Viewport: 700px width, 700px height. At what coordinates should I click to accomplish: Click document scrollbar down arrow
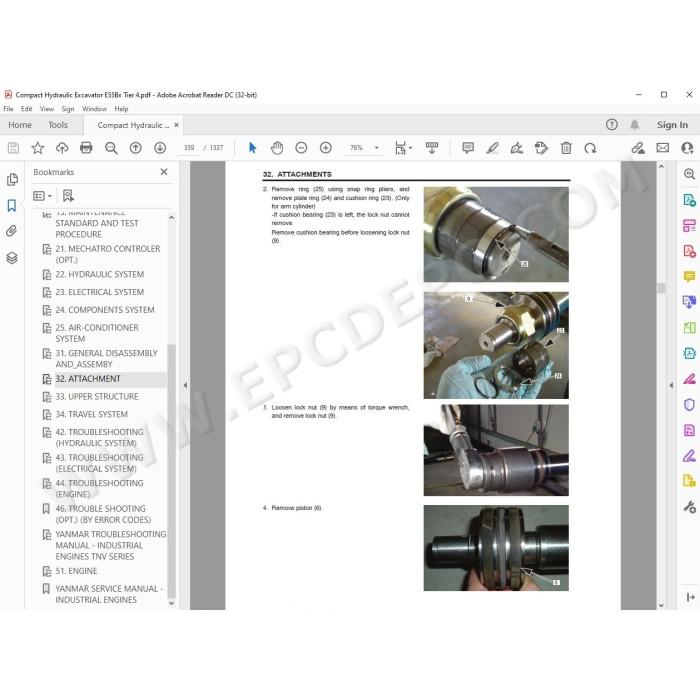(661, 605)
